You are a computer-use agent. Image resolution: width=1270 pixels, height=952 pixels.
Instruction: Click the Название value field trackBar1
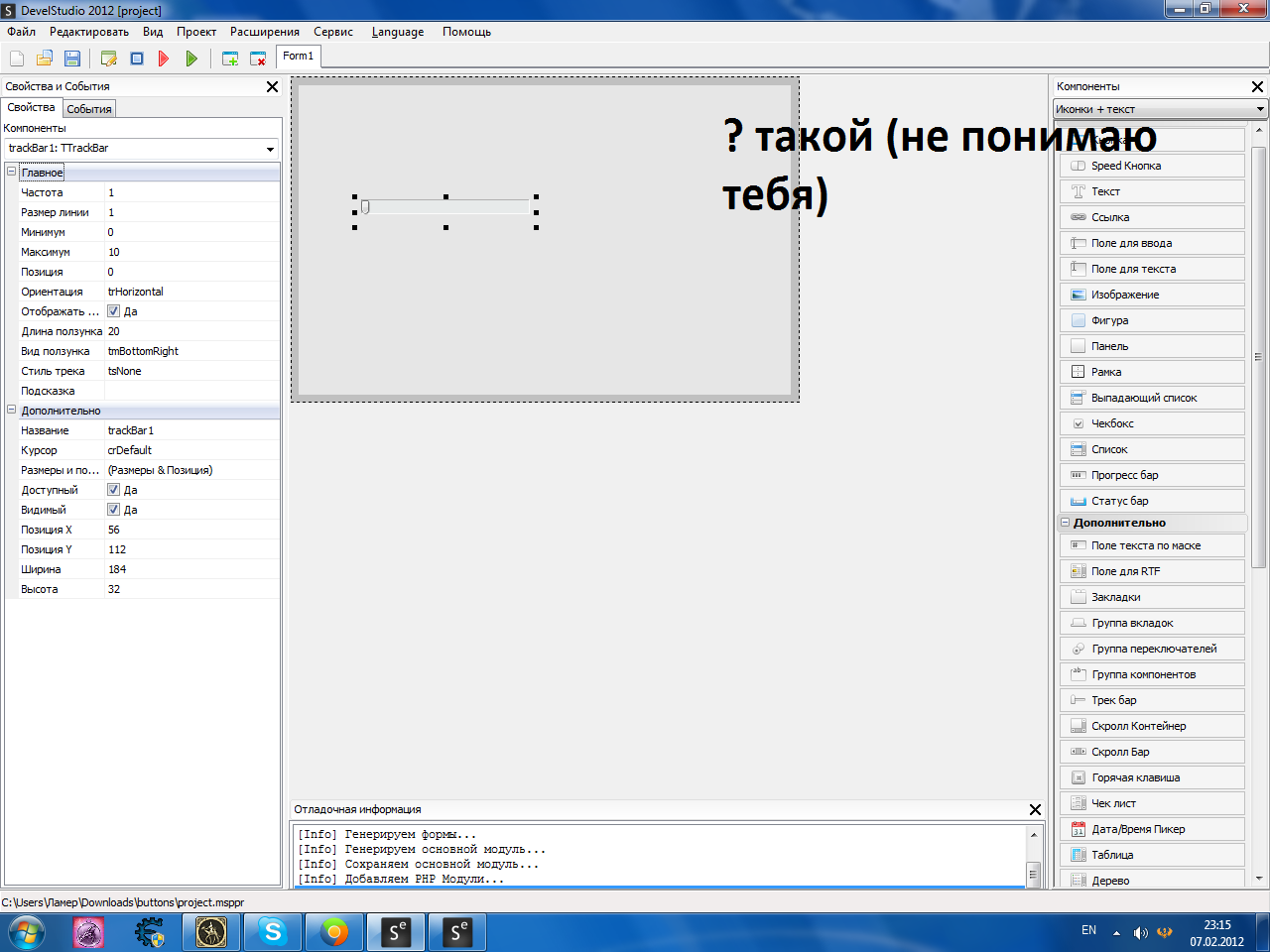click(192, 430)
